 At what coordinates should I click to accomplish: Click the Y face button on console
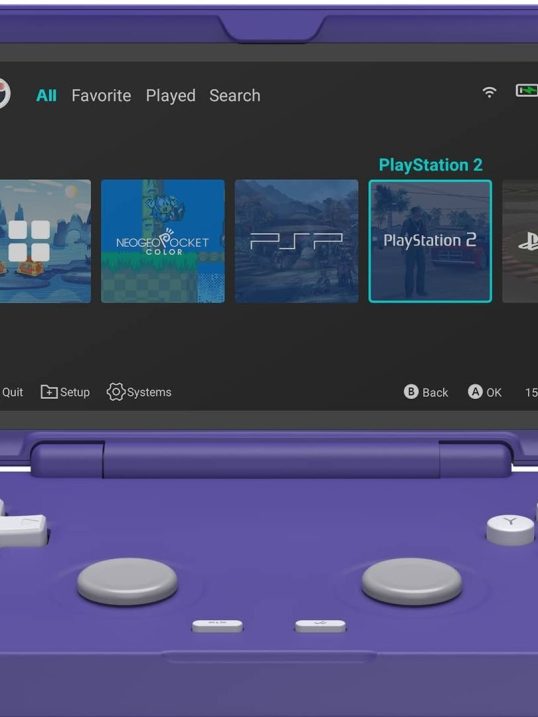click(510, 530)
